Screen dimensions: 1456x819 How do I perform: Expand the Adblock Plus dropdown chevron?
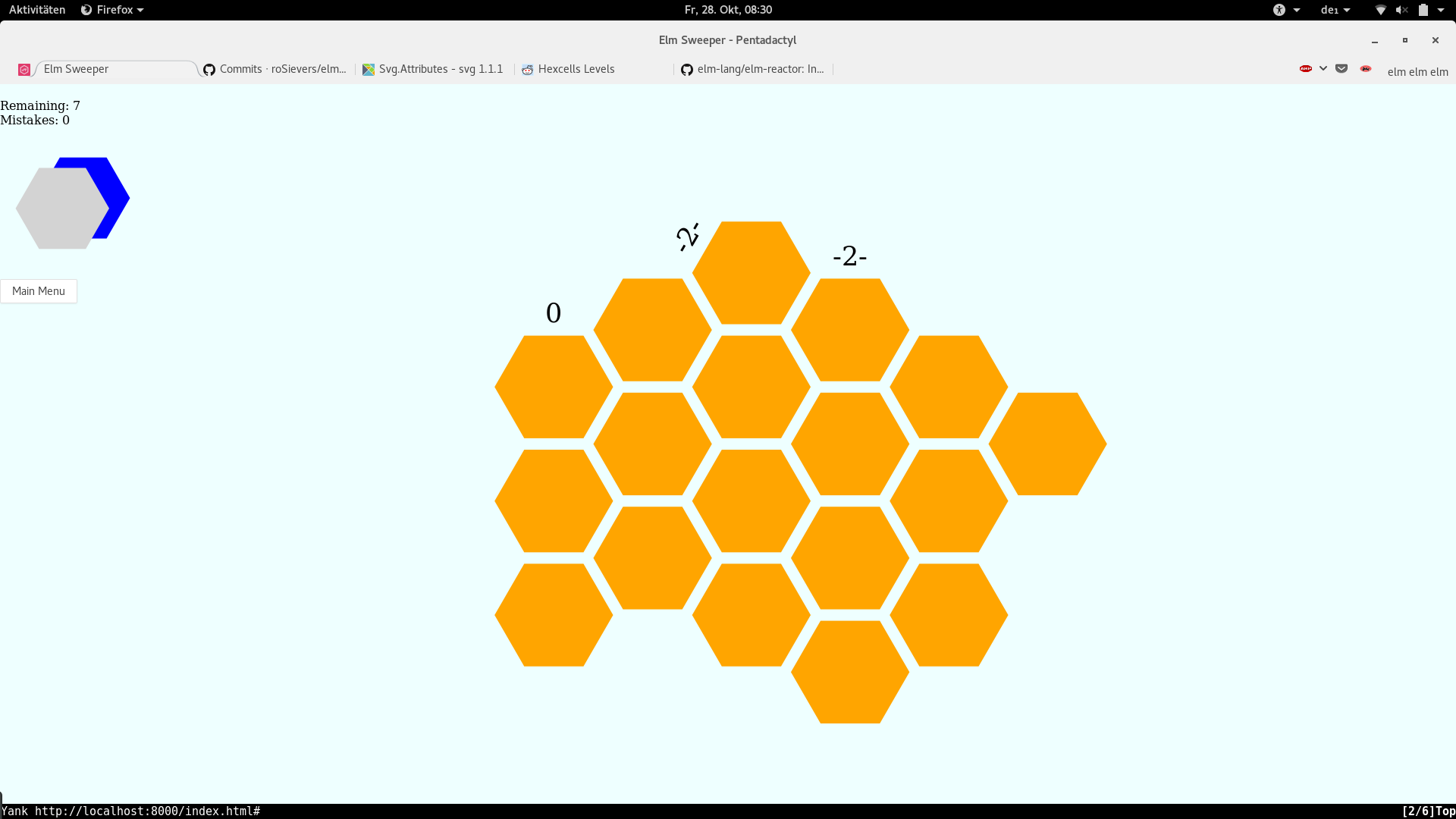pyautogui.click(x=1323, y=68)
